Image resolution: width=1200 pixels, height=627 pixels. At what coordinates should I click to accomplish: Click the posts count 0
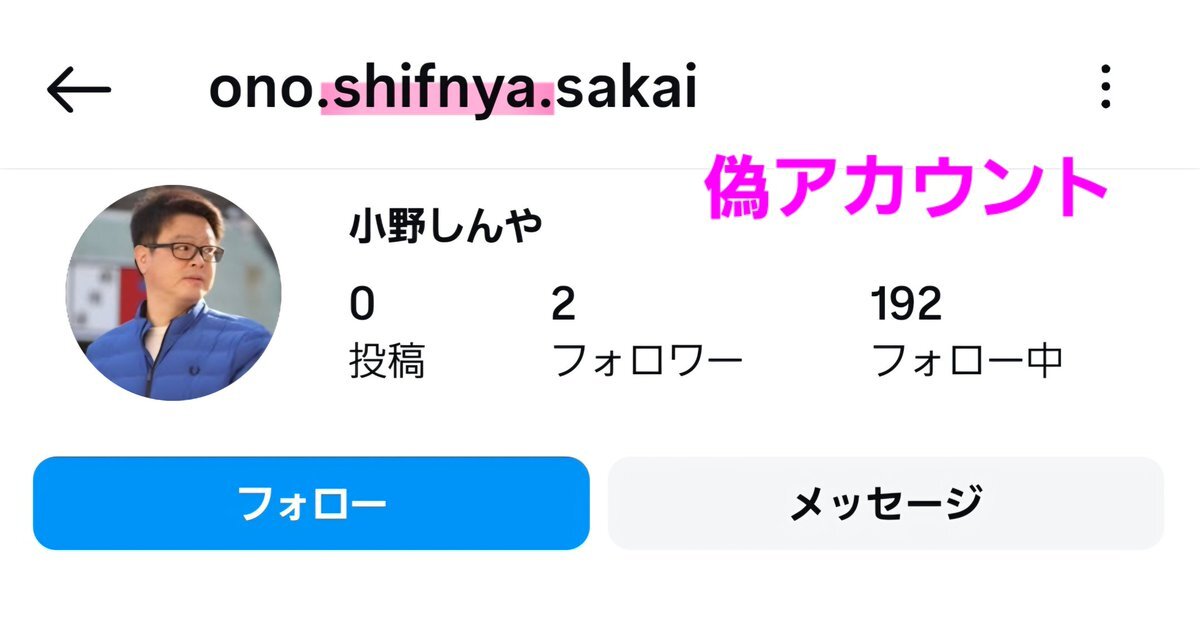tap(362, 304)
